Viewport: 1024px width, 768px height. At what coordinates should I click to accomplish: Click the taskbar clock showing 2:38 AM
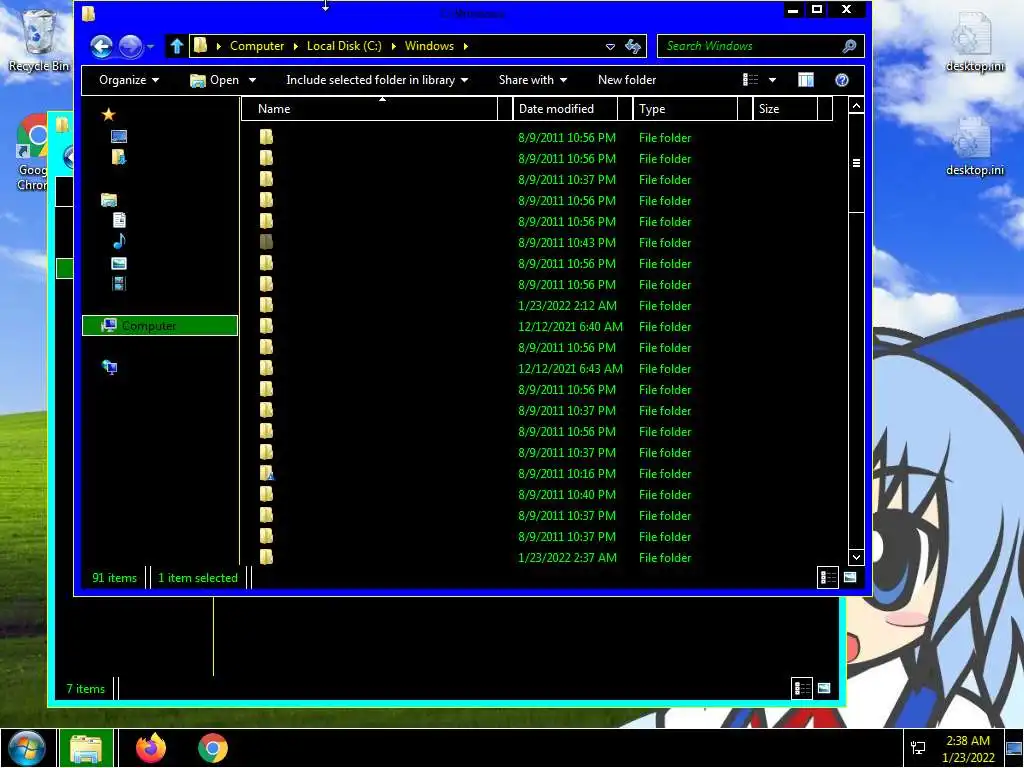(x=968, y=749)
